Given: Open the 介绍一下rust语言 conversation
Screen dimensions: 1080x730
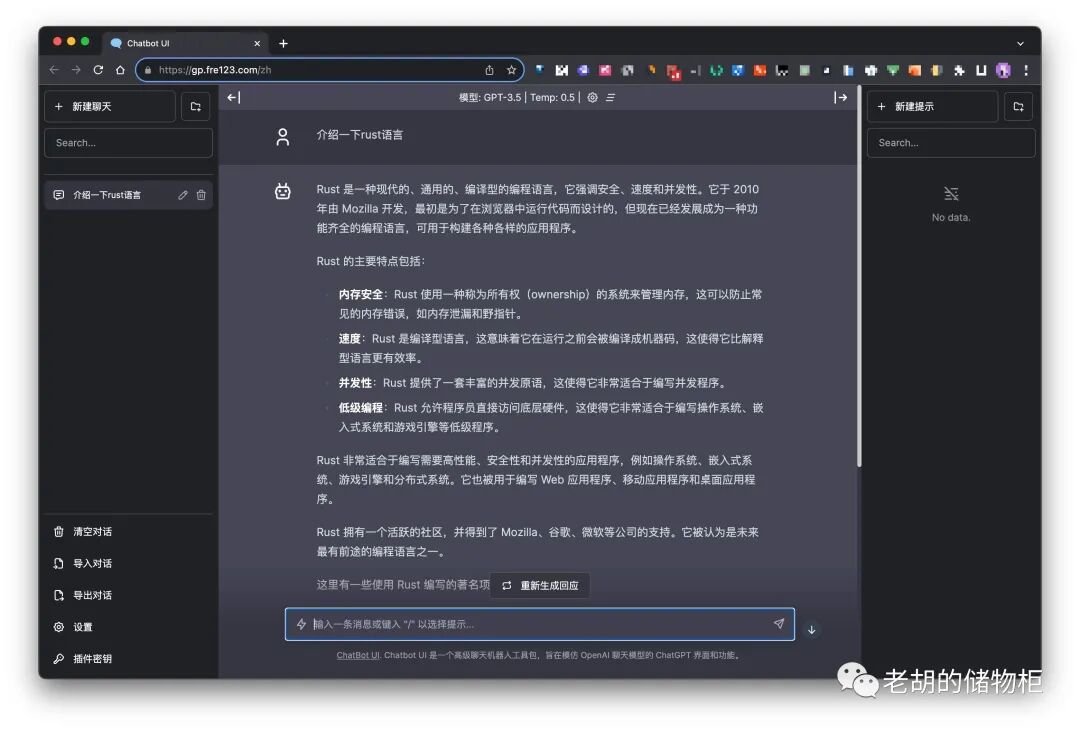Looking at the screenshot, I should point(107,195).
